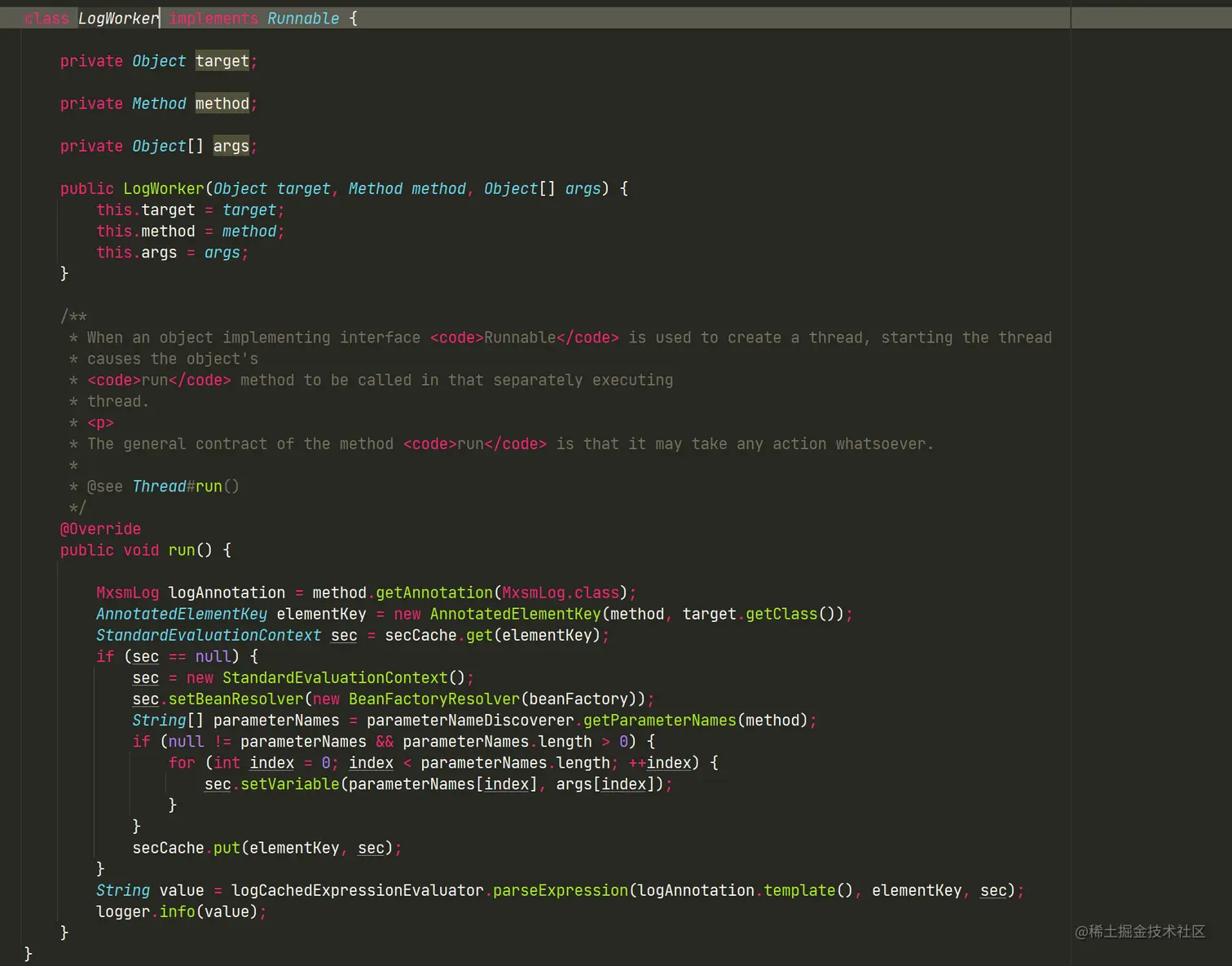
Task: Click the parameterNameDiscoverer identifier
Action: (x=470, y=721)
